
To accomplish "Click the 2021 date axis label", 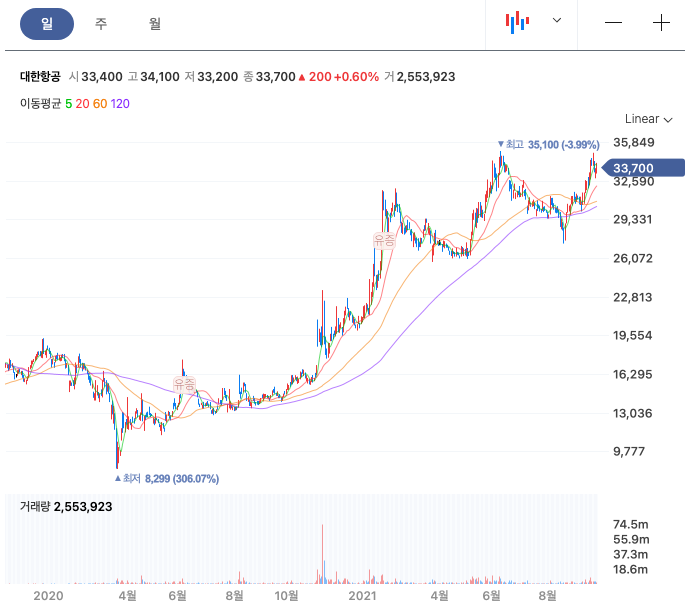I will (362, 596).
